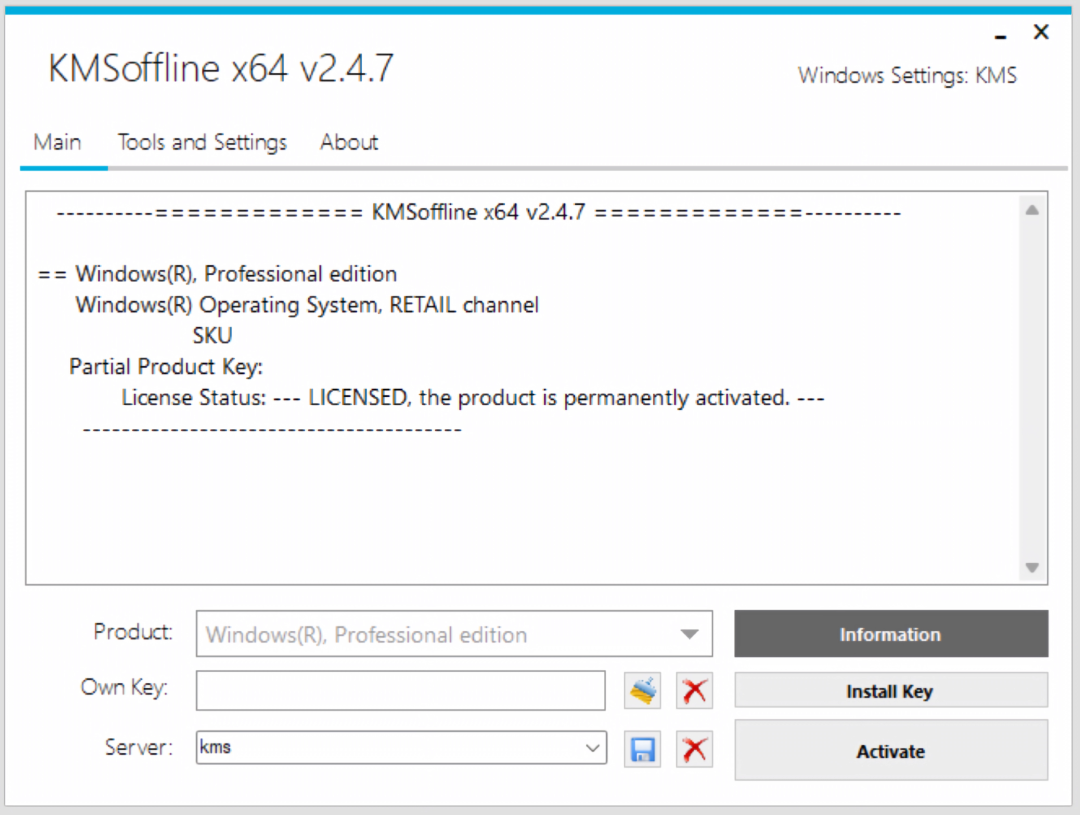Click the SKU line in the log
The width and height of the screenshot is (1080, 815).
tap(212, 336)
